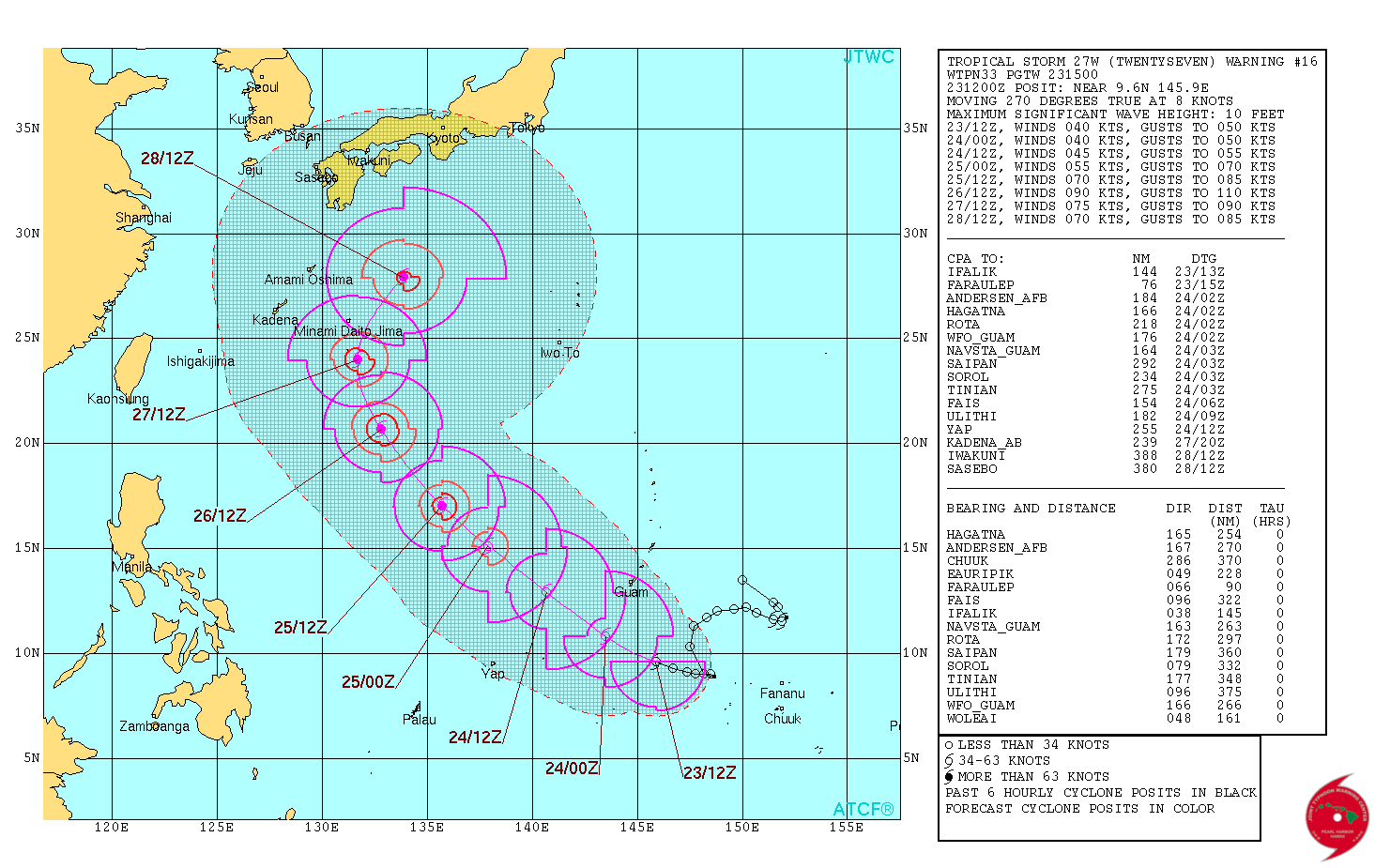
Task: Click the 'CPA TO:' table header
Action: pos(975,259)
